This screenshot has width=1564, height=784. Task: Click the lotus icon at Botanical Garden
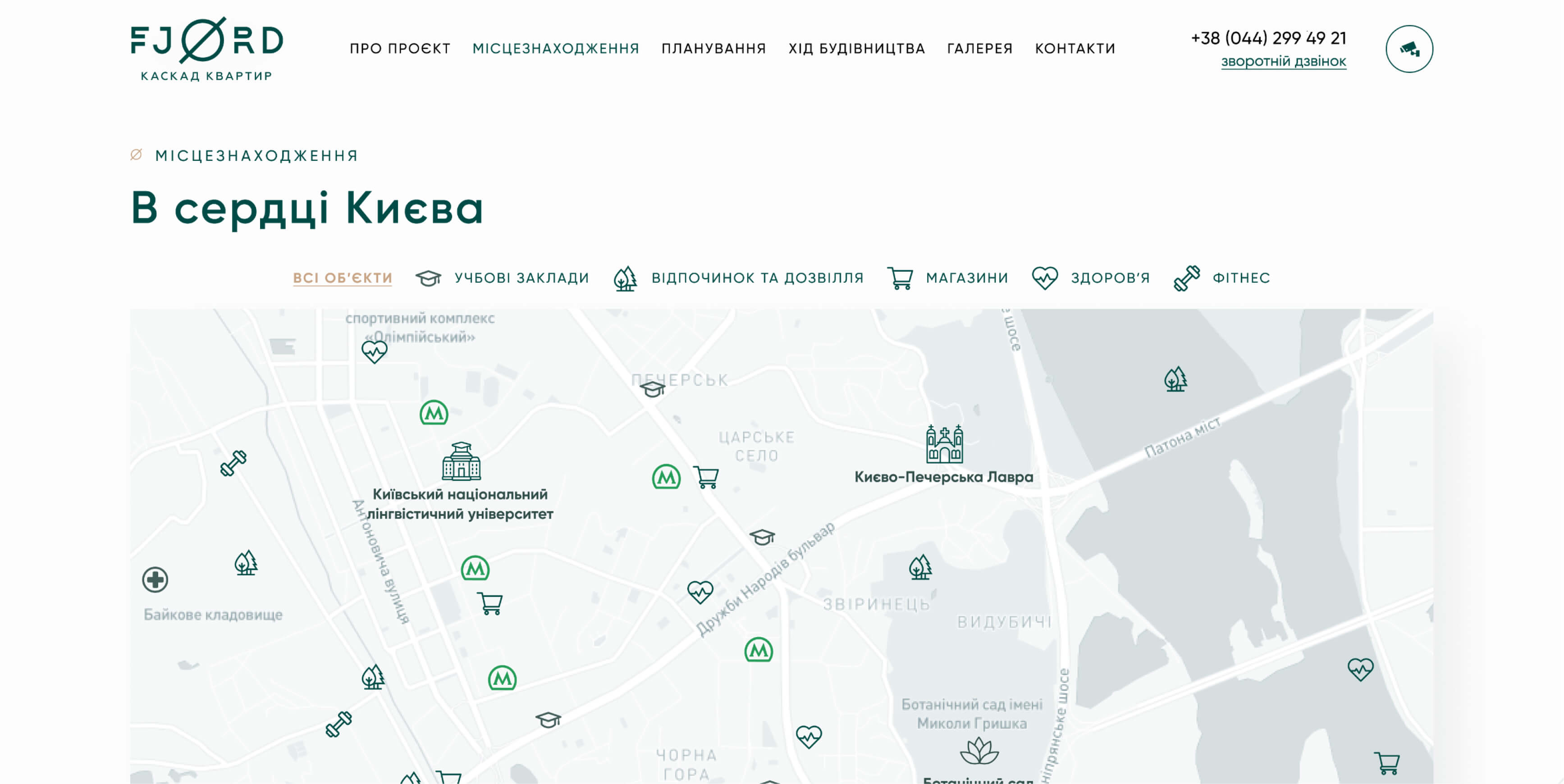tap(979, 751)
